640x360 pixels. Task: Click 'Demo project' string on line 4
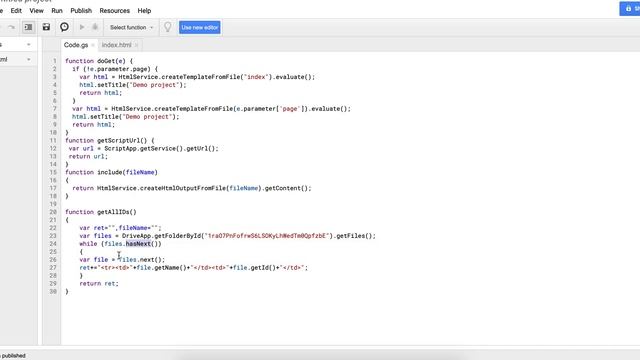point(154,85)
